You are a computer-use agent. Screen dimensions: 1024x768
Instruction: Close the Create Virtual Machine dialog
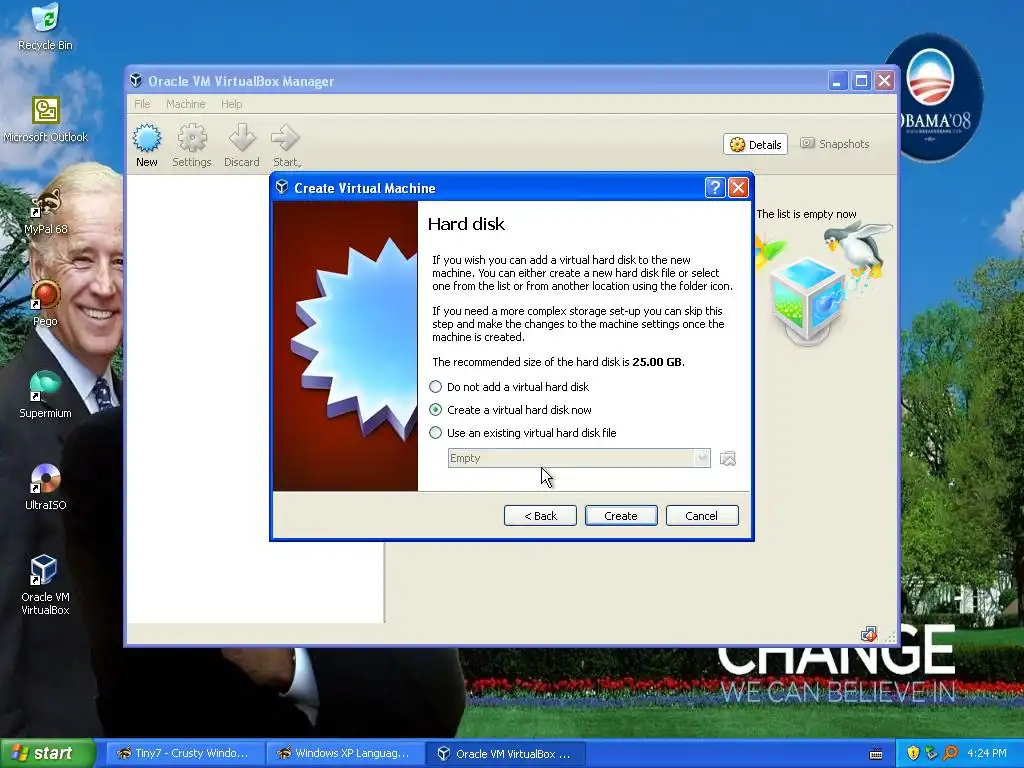point(738,188)
